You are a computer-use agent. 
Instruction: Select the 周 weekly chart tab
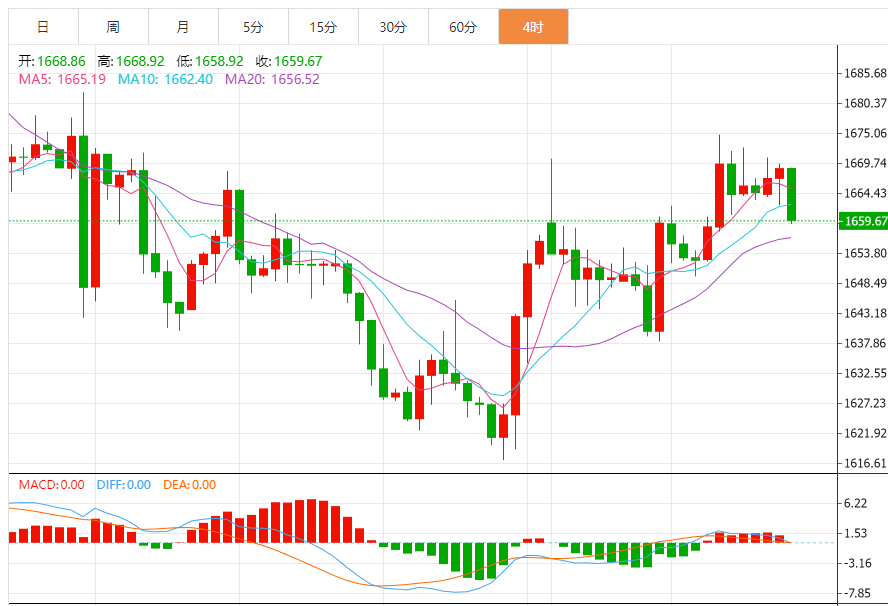[113, 27]
